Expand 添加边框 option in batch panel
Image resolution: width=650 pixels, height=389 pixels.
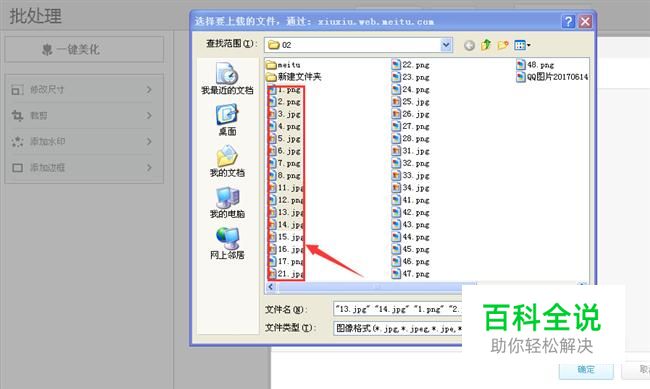[84, 168]
